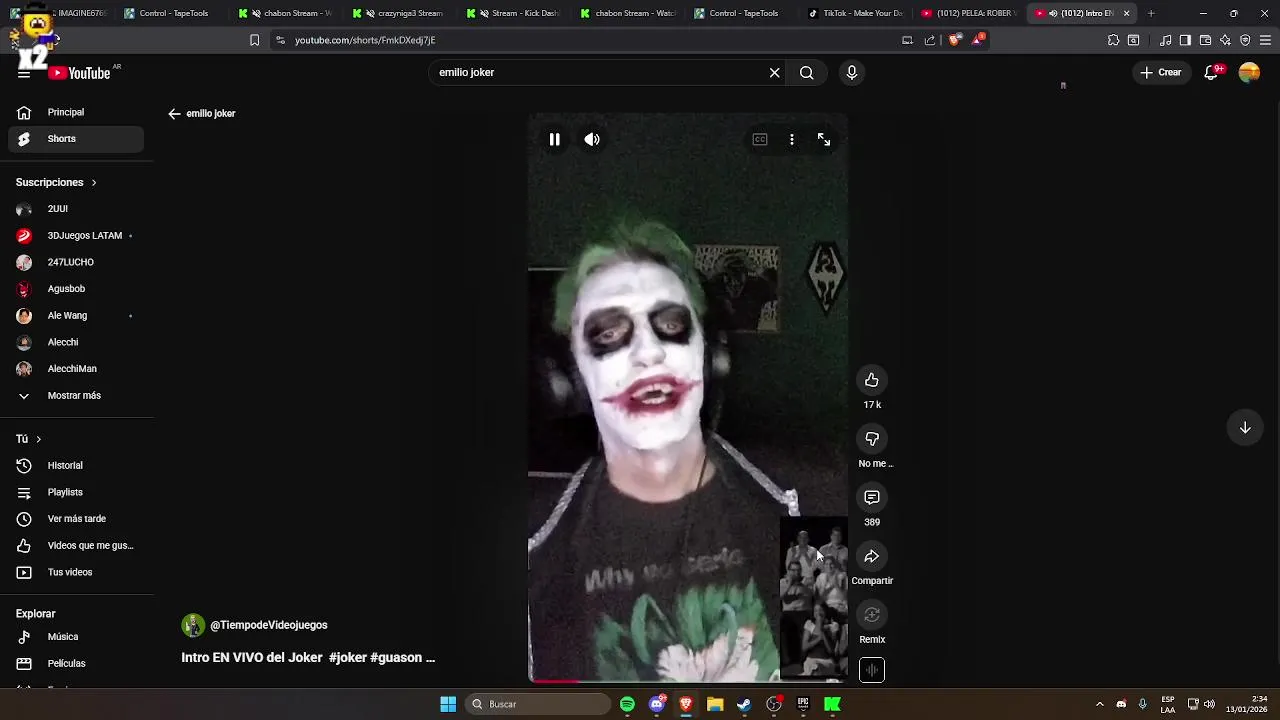
Task: Open Brave main hamburger menu
Action: (1266, 40)
